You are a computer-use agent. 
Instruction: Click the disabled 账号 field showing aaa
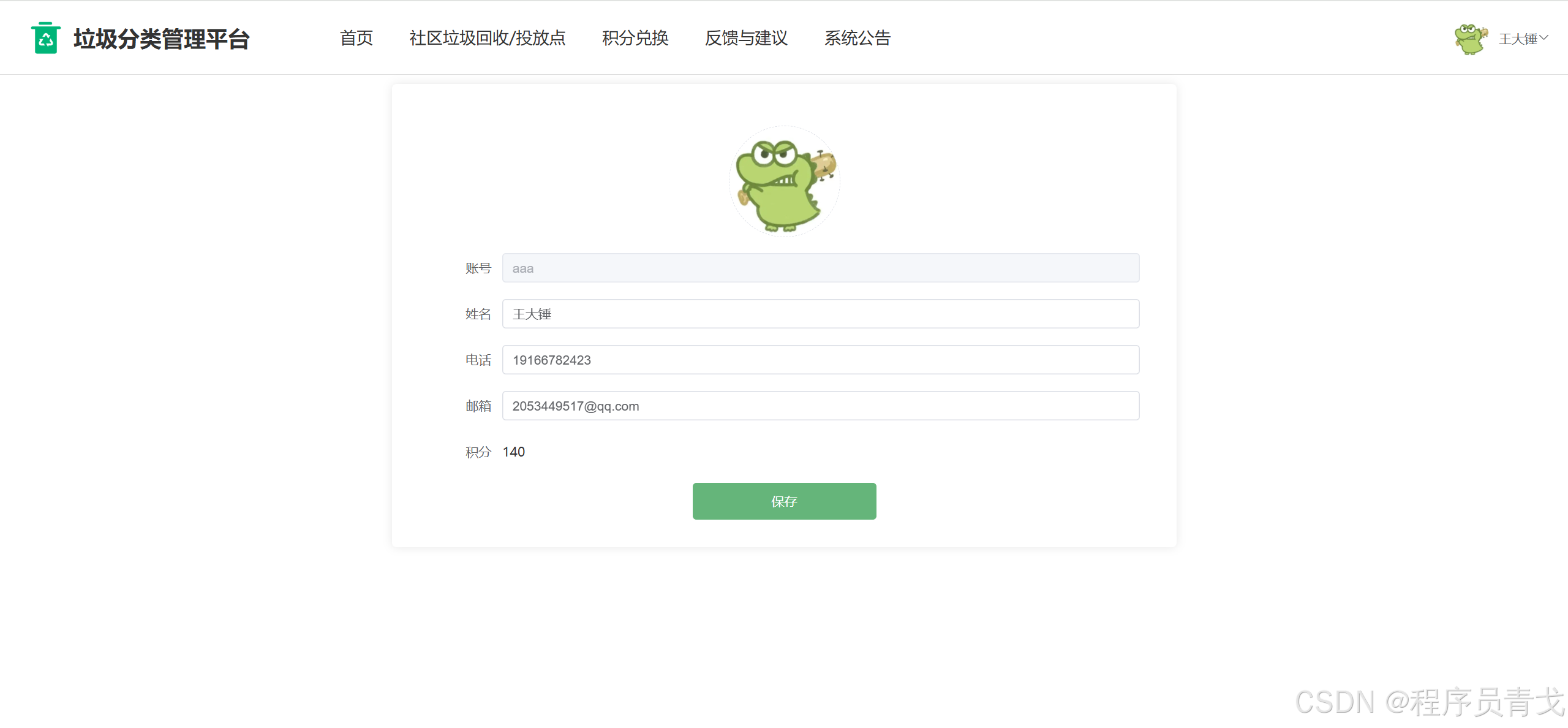click(821, 268)
